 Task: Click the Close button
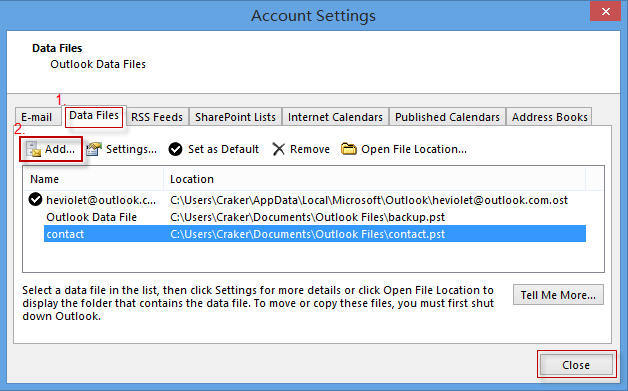click(576, 365)
